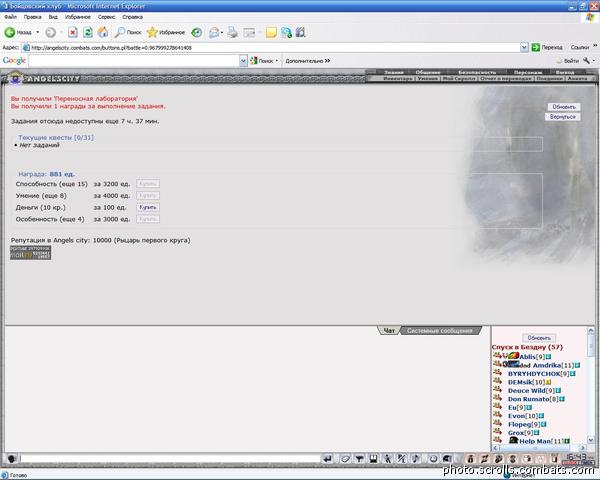This screenshot has width=600, height=480.
Task: Click the IE Back (Назад) arrow button
Action: tap(10, 33)
